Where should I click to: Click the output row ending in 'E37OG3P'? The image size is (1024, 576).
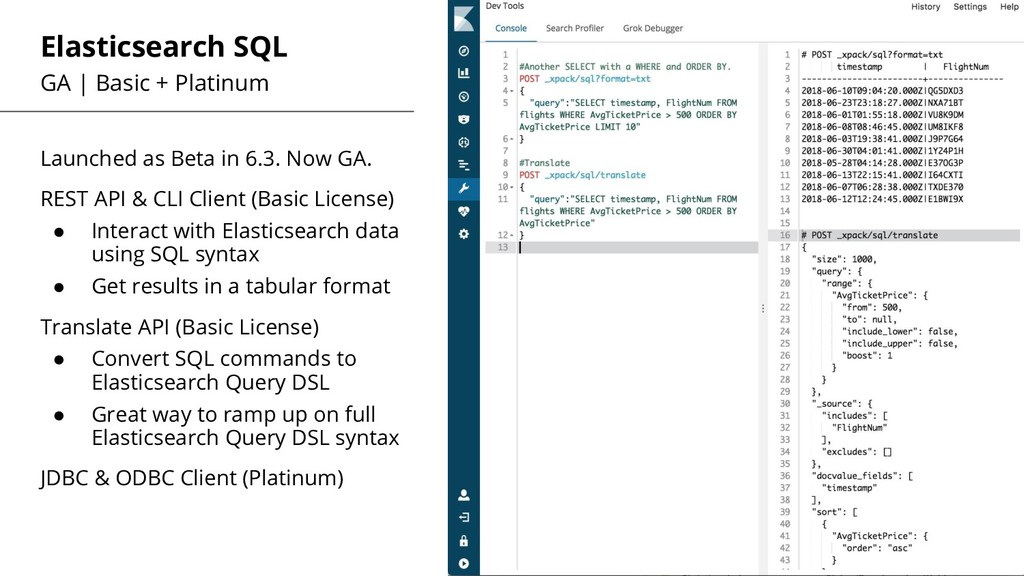tap(882, 163)
